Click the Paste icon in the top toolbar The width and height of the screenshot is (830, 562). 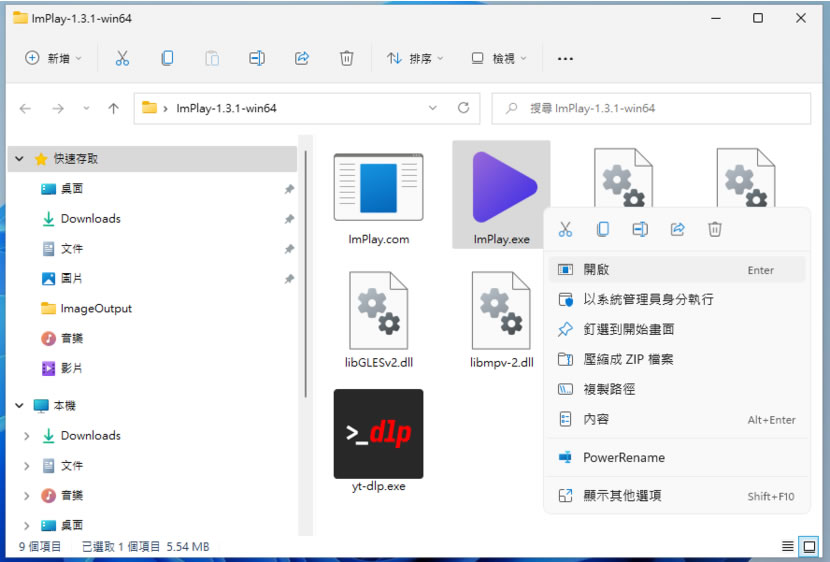212,58
